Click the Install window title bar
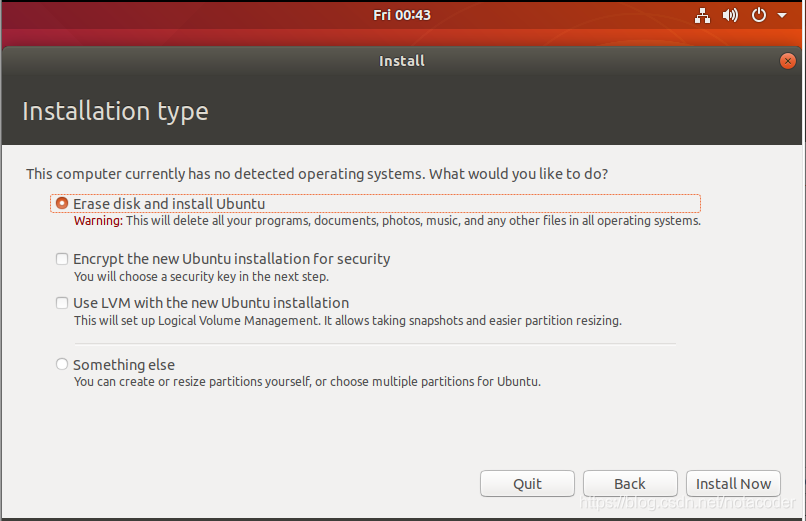The image size is (806, 521). (x=401, y=61)
